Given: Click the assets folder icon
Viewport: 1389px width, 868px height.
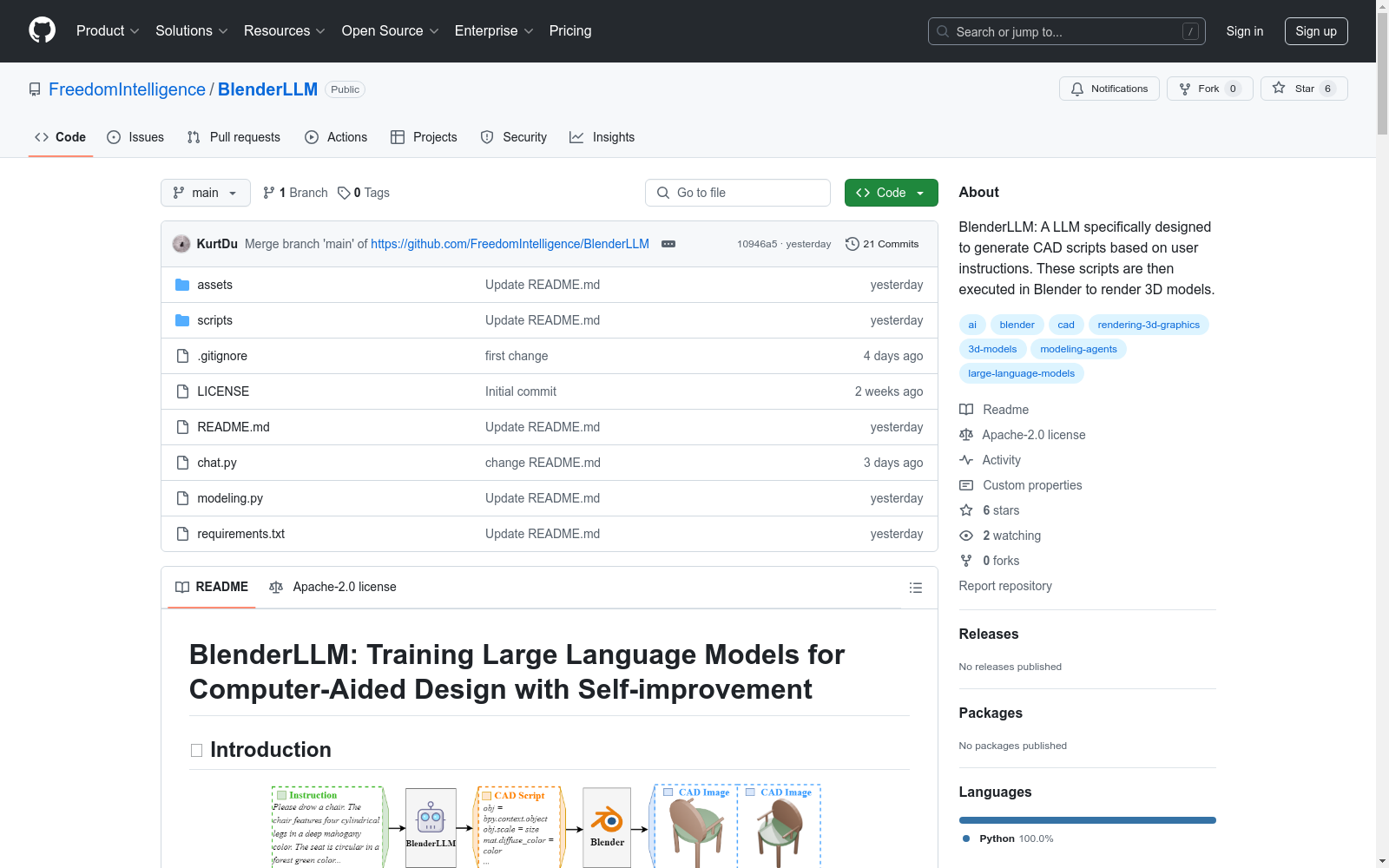Looking at the screenshot, I should coord(182,285).
